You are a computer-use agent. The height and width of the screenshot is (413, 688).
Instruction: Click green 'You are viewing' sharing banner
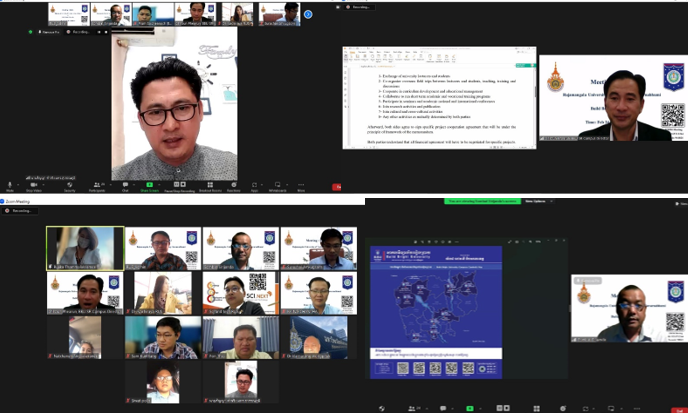tap(482, 201)
